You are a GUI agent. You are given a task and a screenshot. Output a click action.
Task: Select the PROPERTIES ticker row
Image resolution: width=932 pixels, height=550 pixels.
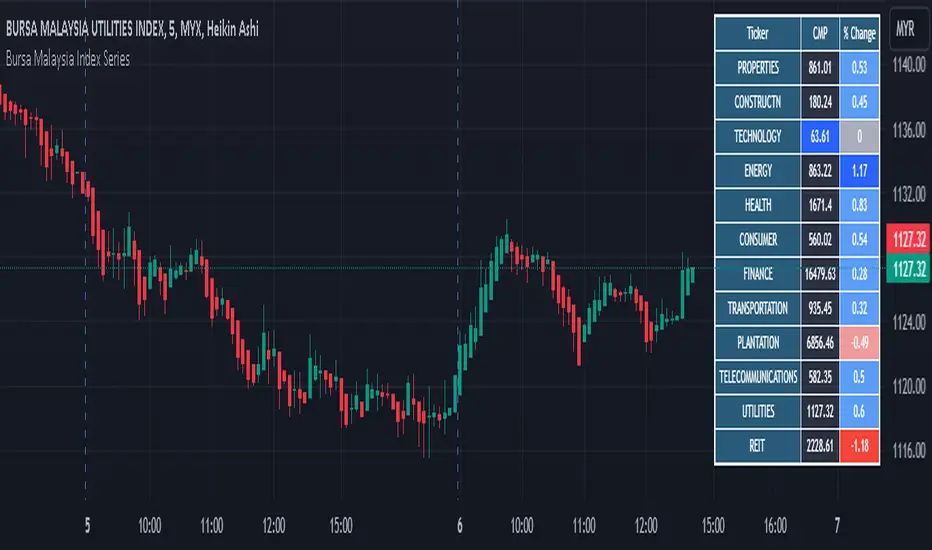796,68
